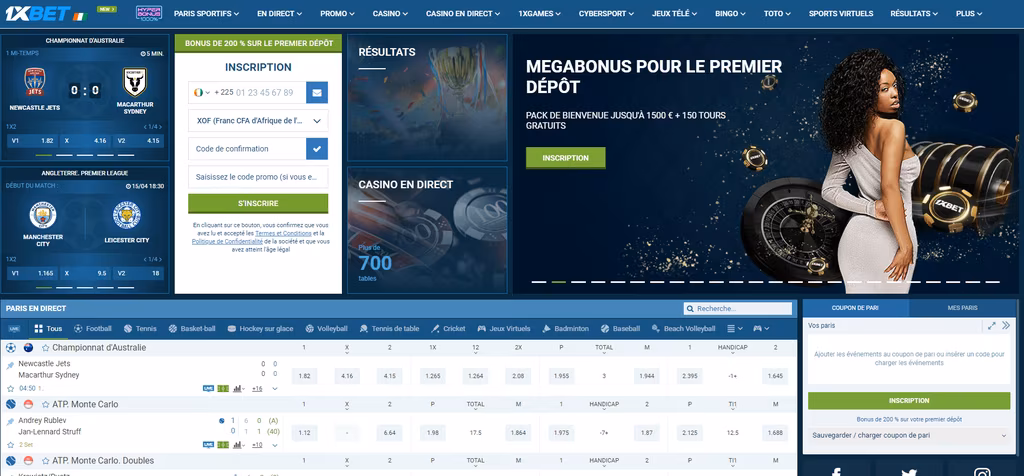Open the CASINO menu
Viewport: 1024px width, 476px height.
391,13
